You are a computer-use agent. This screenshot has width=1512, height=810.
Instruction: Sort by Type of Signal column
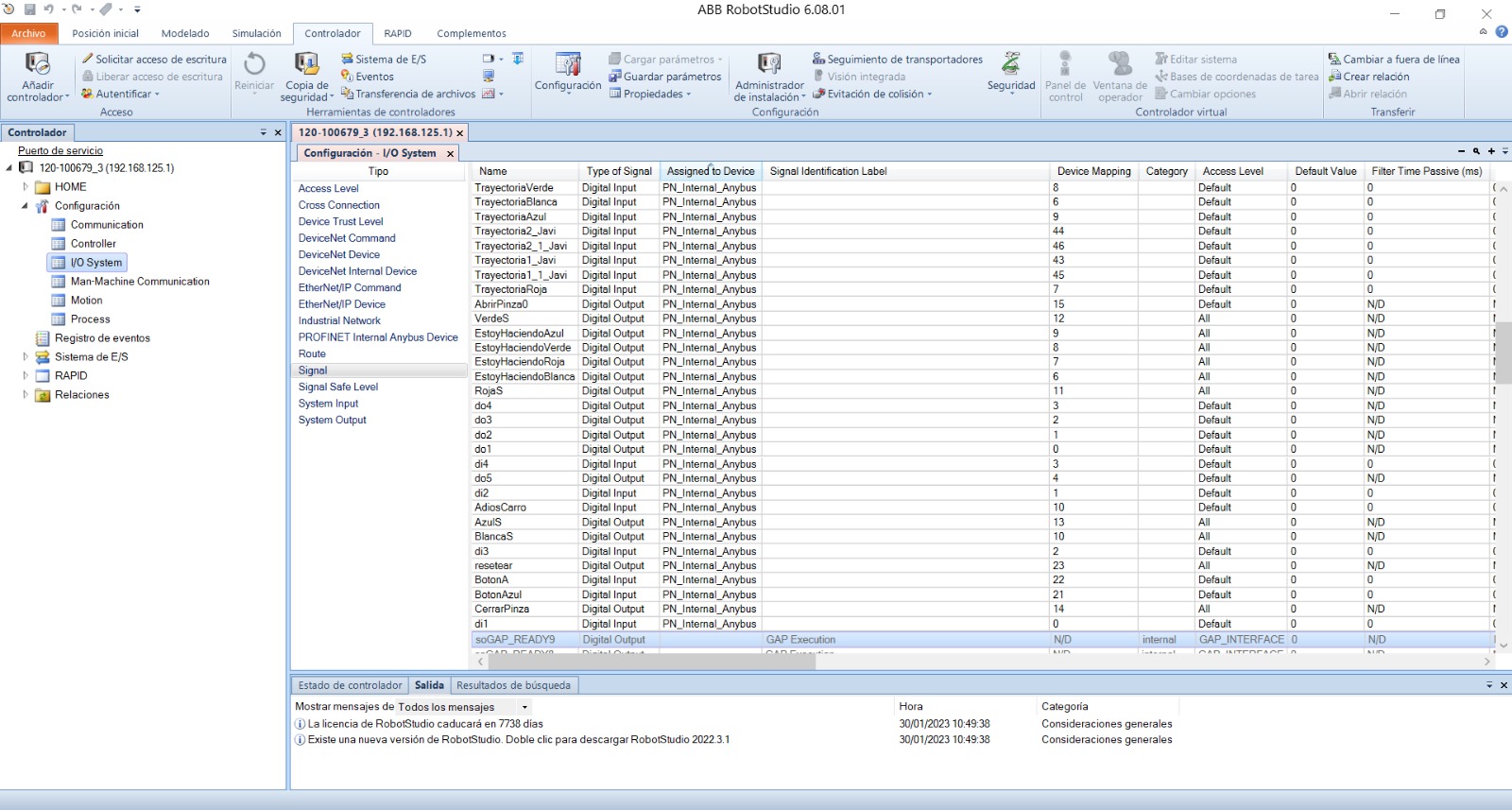(619, 171)
